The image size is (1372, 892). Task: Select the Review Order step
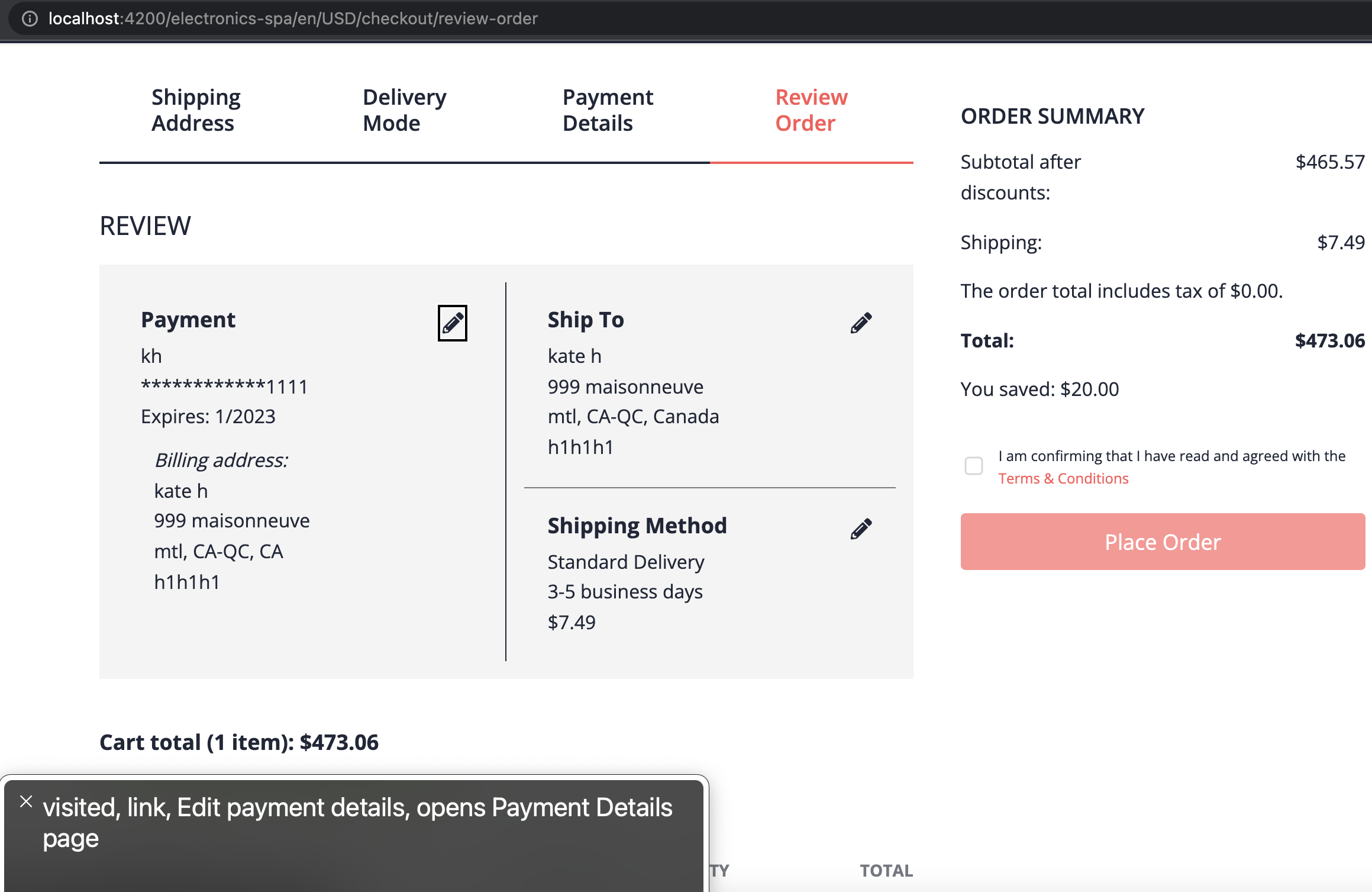[x=811, y=110]
